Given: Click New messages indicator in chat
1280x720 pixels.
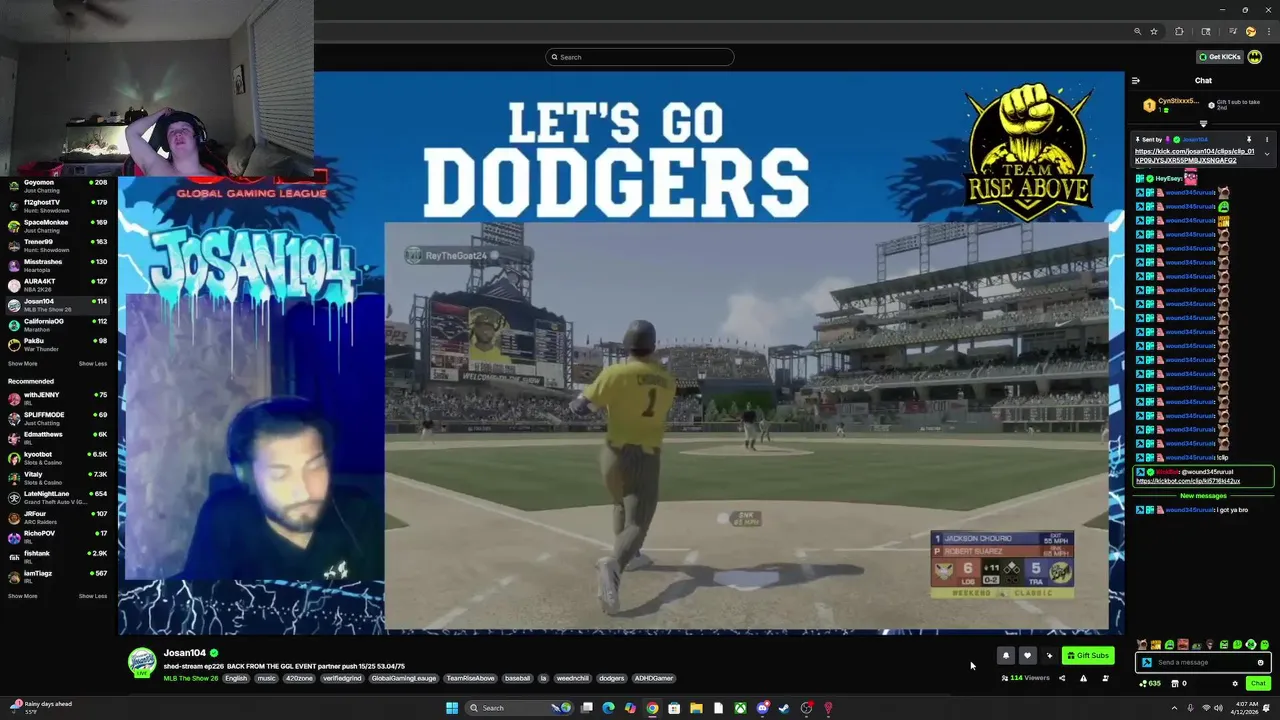Looking at the screenshot, I should click(x=1203, y=496).
